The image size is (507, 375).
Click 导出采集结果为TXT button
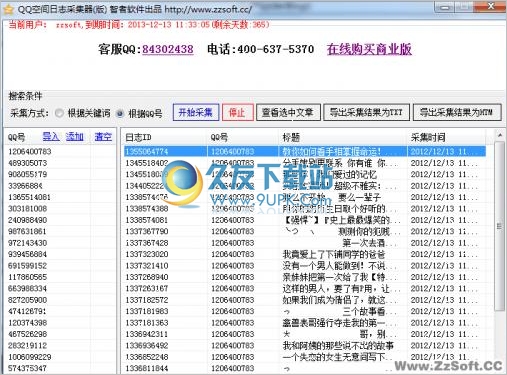click(366, 112)
